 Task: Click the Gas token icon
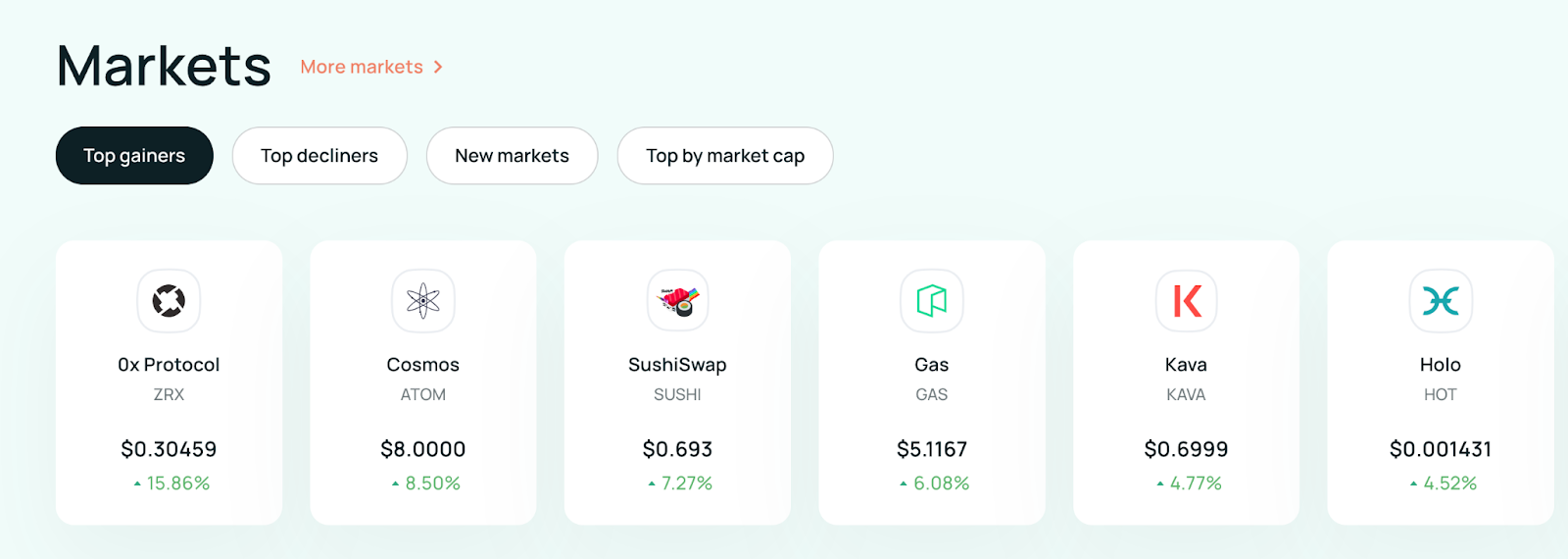932,301
